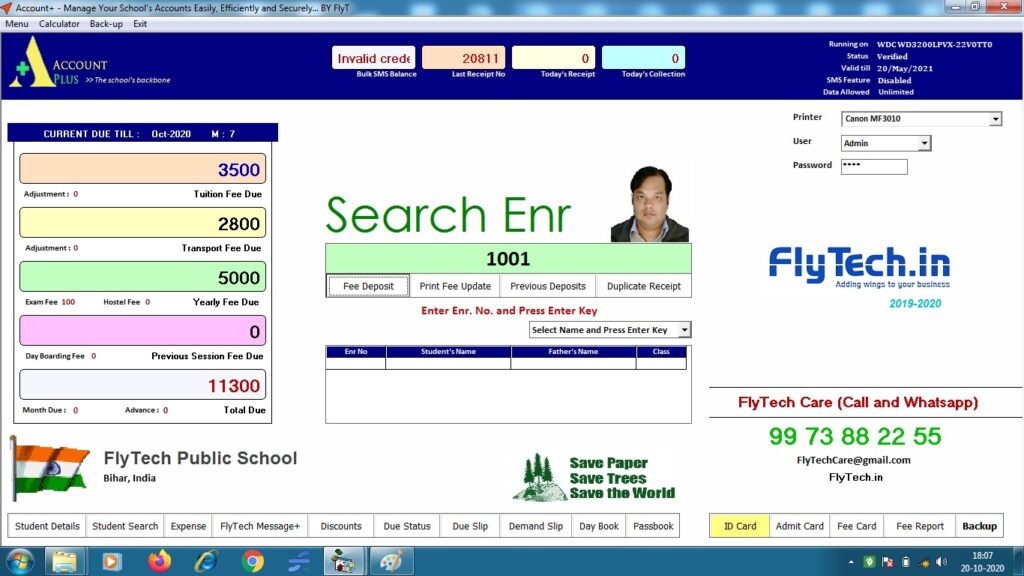The height and width of the screenshot is (576, 1024).
Task: Click the Father's Name column header
Action: click(573, 351)
